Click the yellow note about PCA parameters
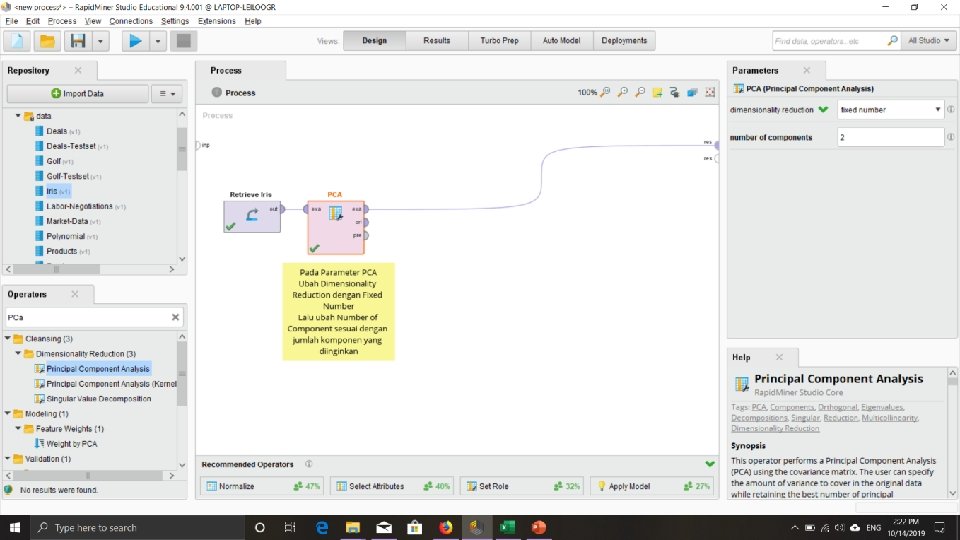 pos(339,312)
